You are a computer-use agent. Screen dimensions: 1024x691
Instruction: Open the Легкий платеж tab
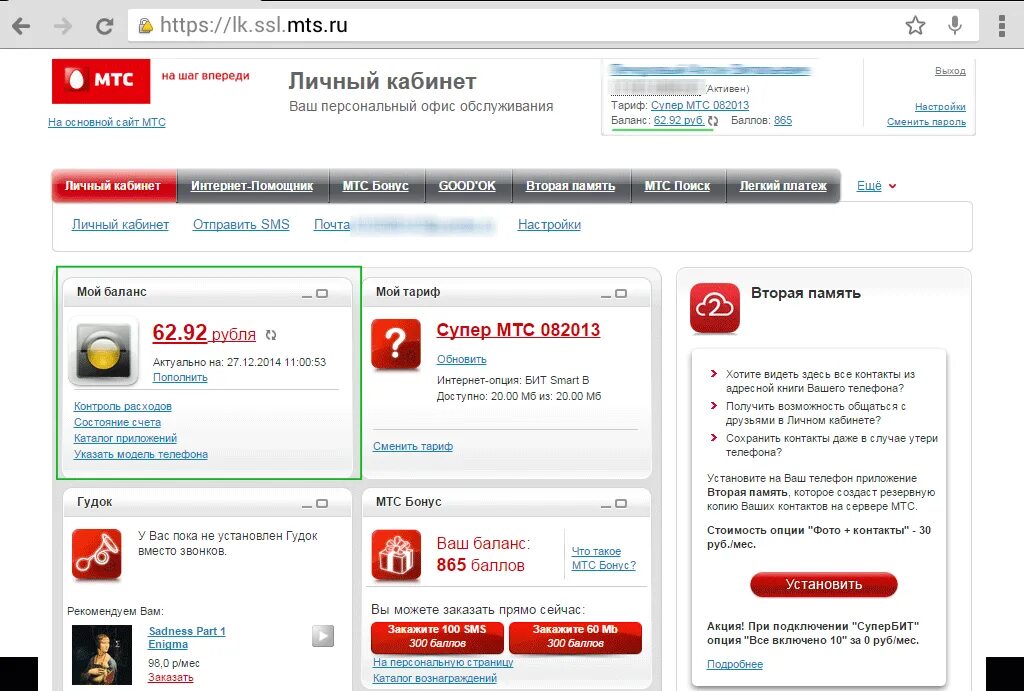(x=783, y=185)
